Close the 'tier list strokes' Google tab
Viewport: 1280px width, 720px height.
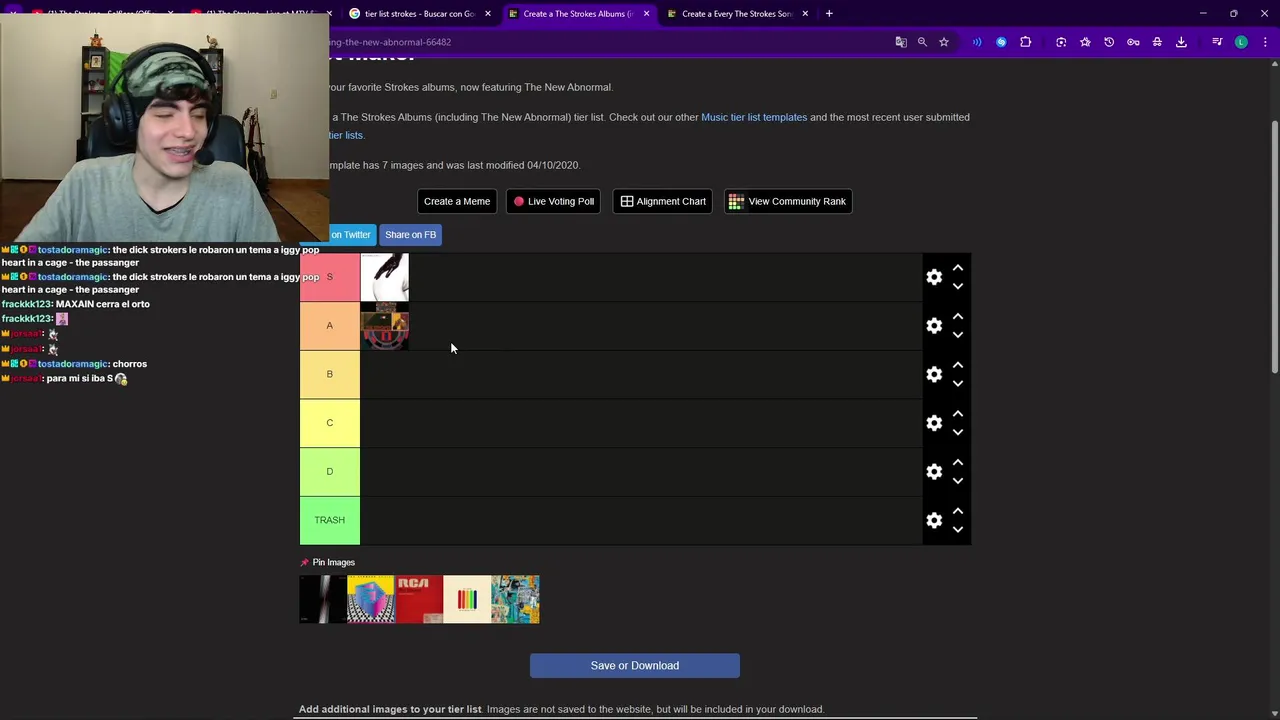point(488,14)
